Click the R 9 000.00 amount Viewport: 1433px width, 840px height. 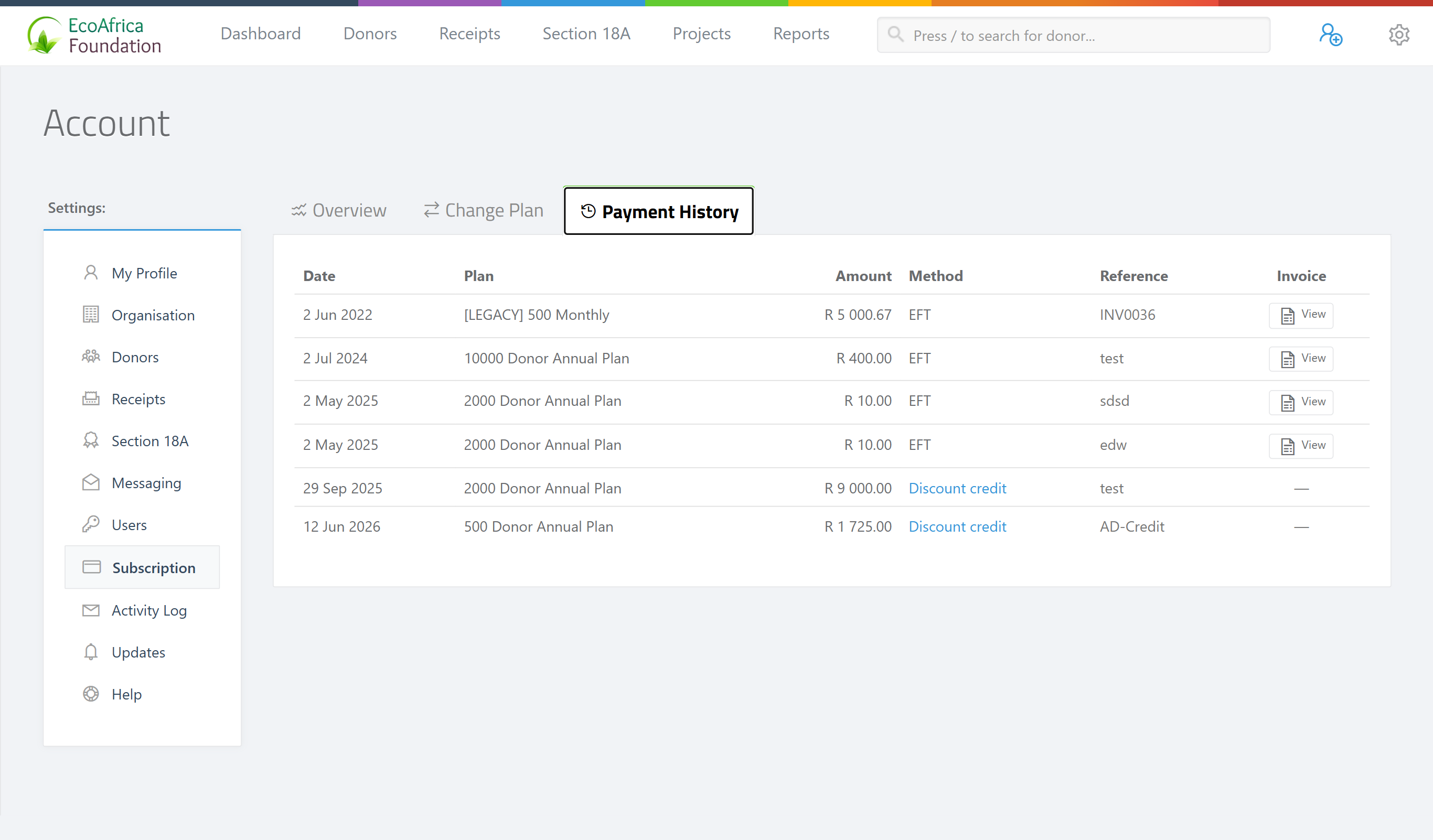click(858, 488)
